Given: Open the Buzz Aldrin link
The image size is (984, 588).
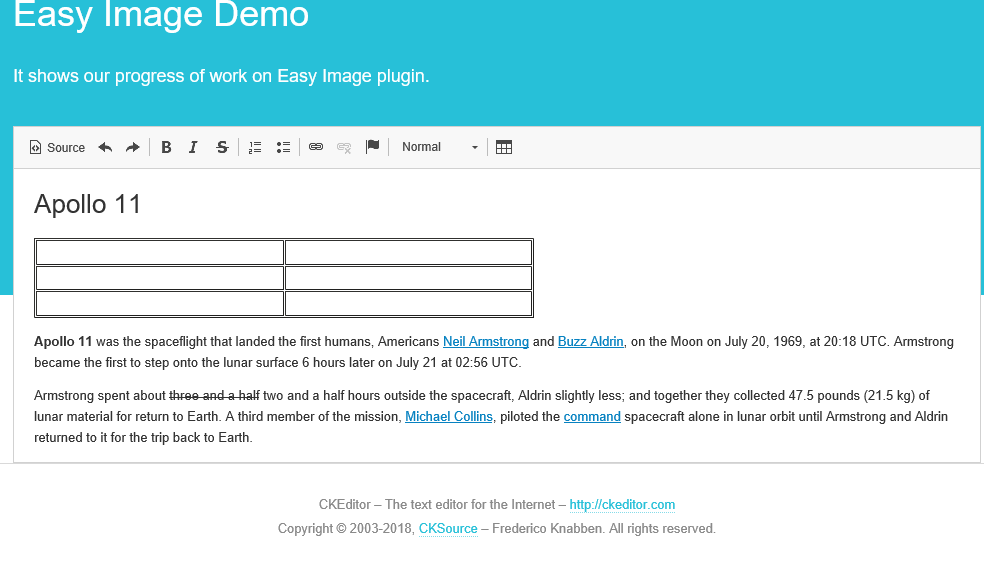Looking at the screenshot, I should click(591, 341).
